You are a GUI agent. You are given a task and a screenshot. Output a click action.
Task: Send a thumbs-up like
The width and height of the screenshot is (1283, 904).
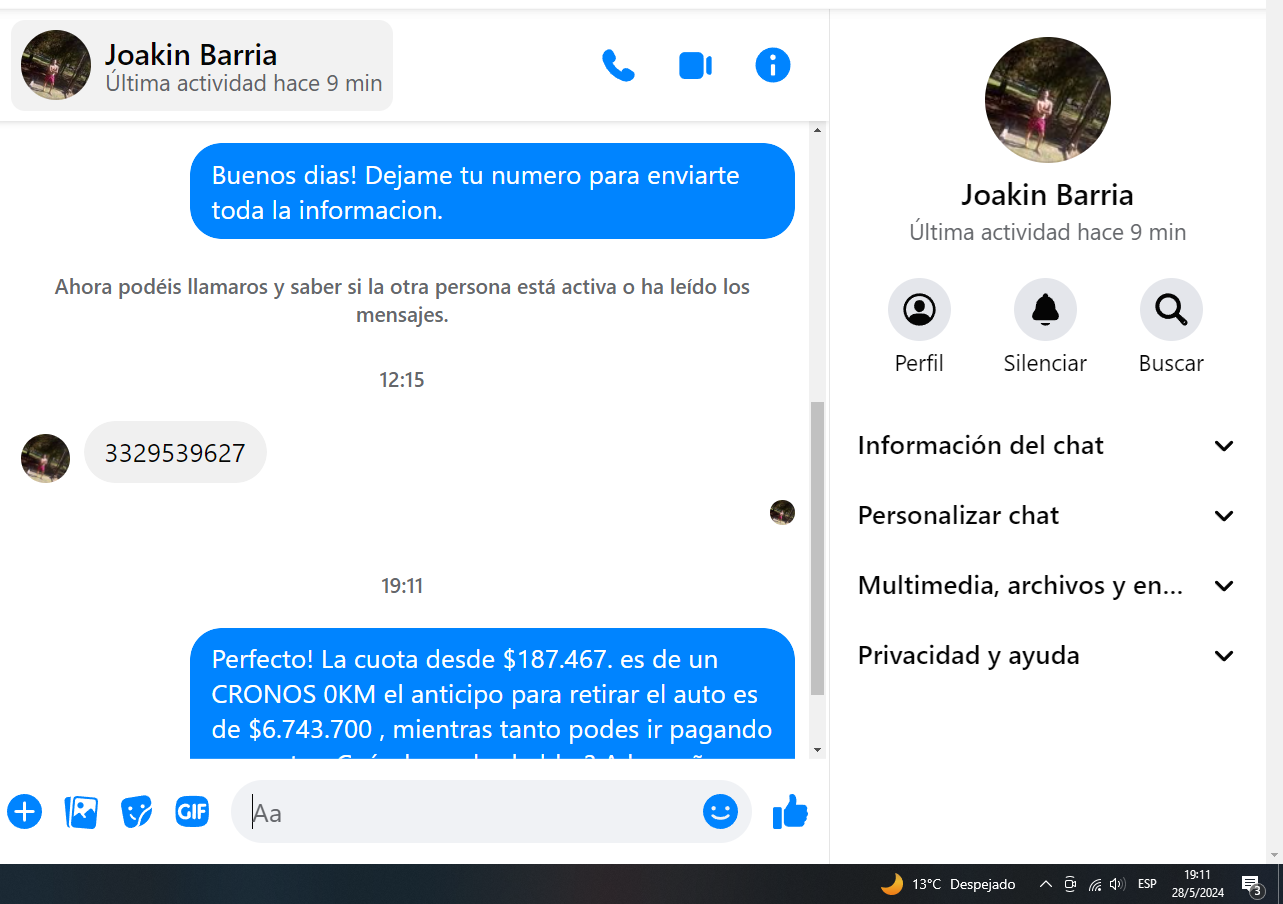pyautogui.click(x=790, y=812)
